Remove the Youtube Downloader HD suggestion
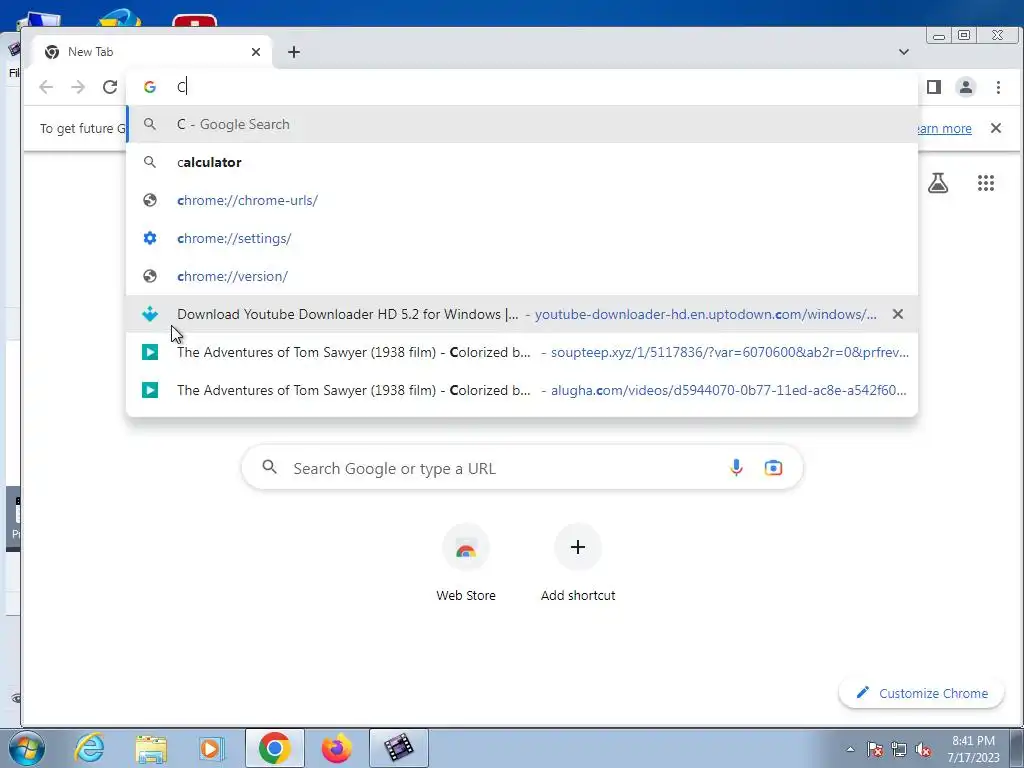 tap(898, 314)
